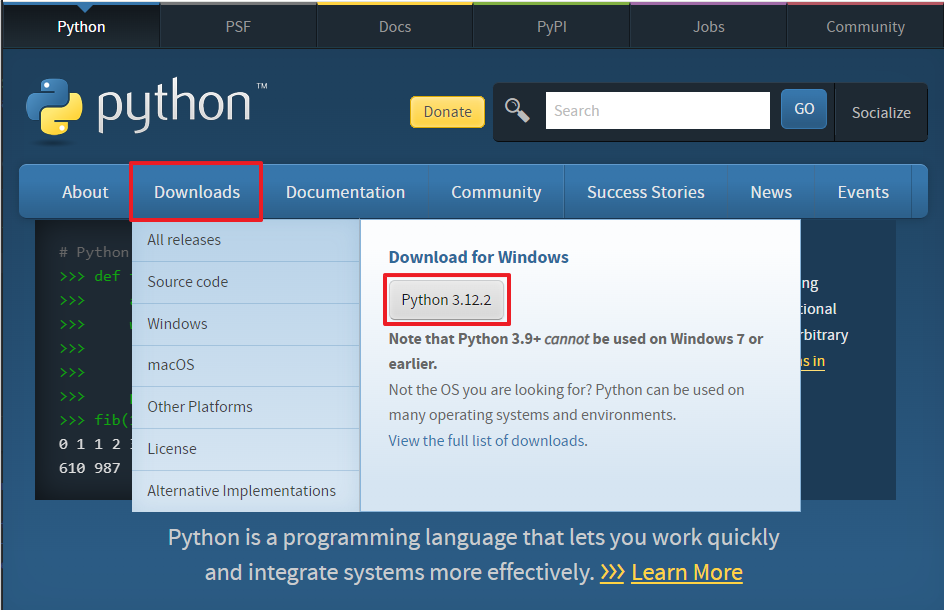Select Windows in Downloads submenu

coord(246,324)
